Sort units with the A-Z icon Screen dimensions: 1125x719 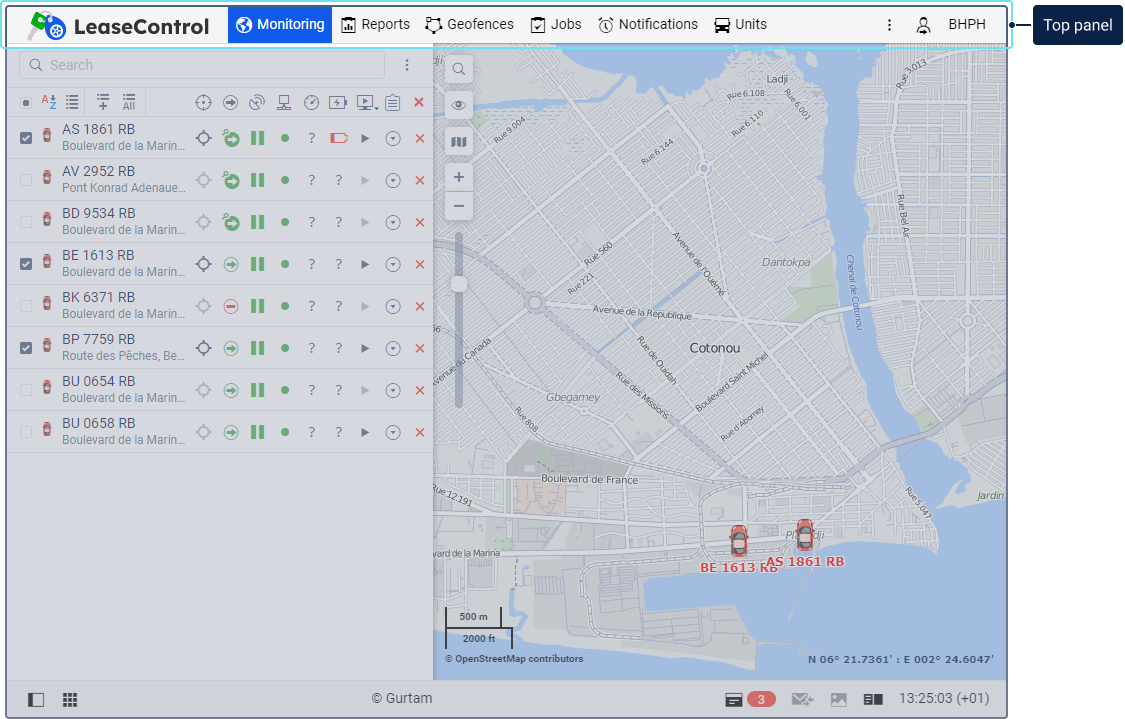pyautogui.click(x=48, y=102)
